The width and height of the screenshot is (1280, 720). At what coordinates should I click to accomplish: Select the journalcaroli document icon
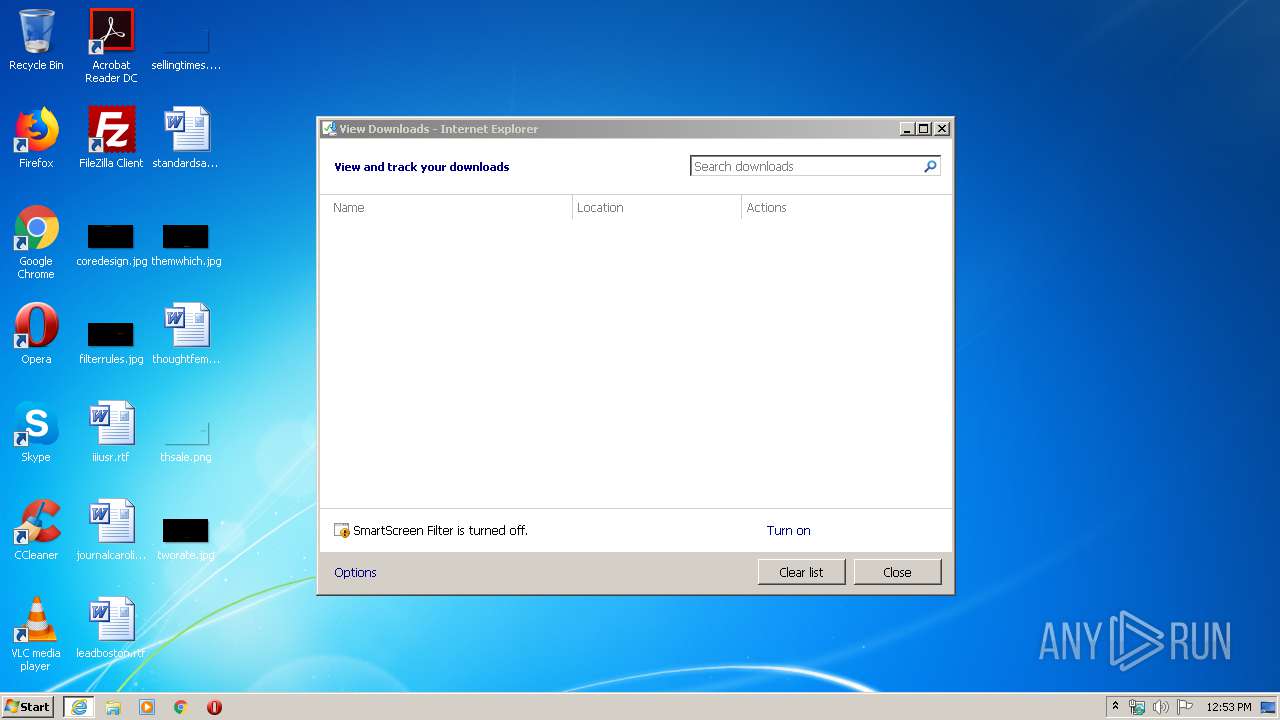click(x=111, y=530)
